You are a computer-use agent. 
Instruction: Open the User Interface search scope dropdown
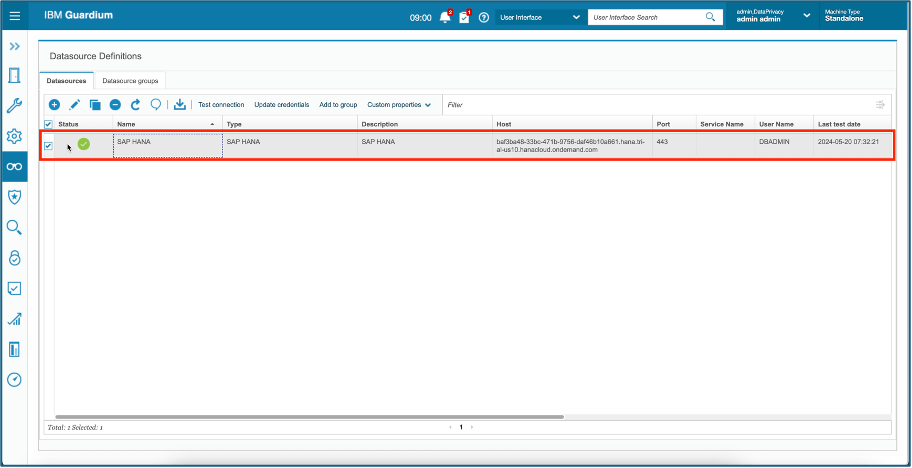click(x=540, y=17)
